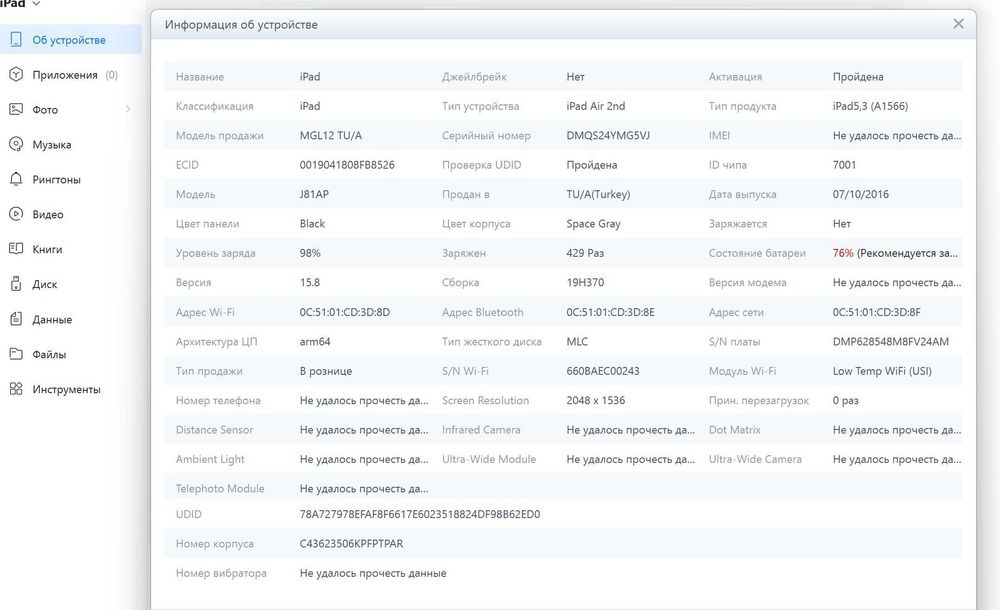Click model value J81AP
The image size is (1000, 610).
click(x=314, y=194)
